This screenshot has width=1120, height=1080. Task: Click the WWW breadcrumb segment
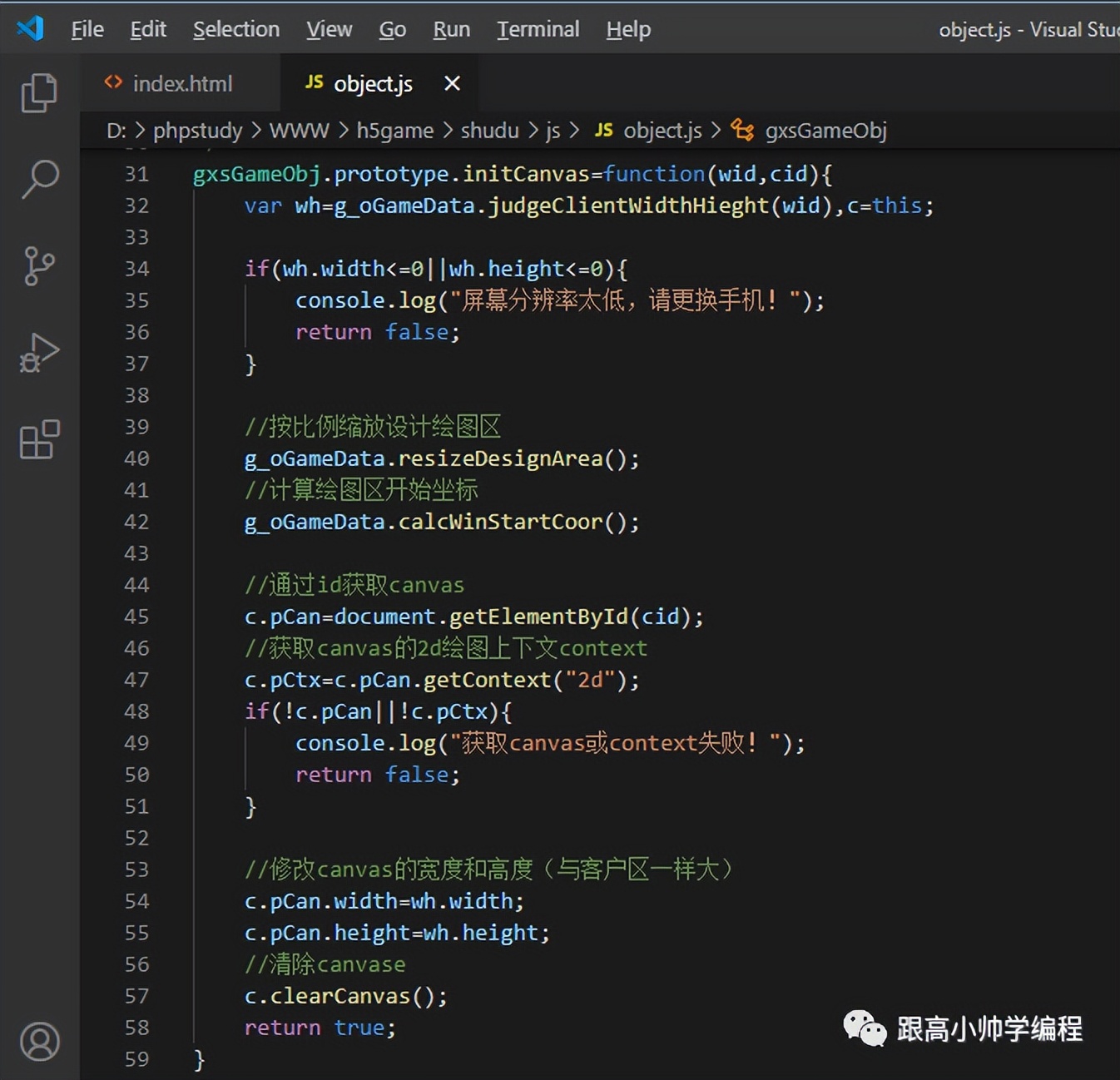(x=300, y=131)
